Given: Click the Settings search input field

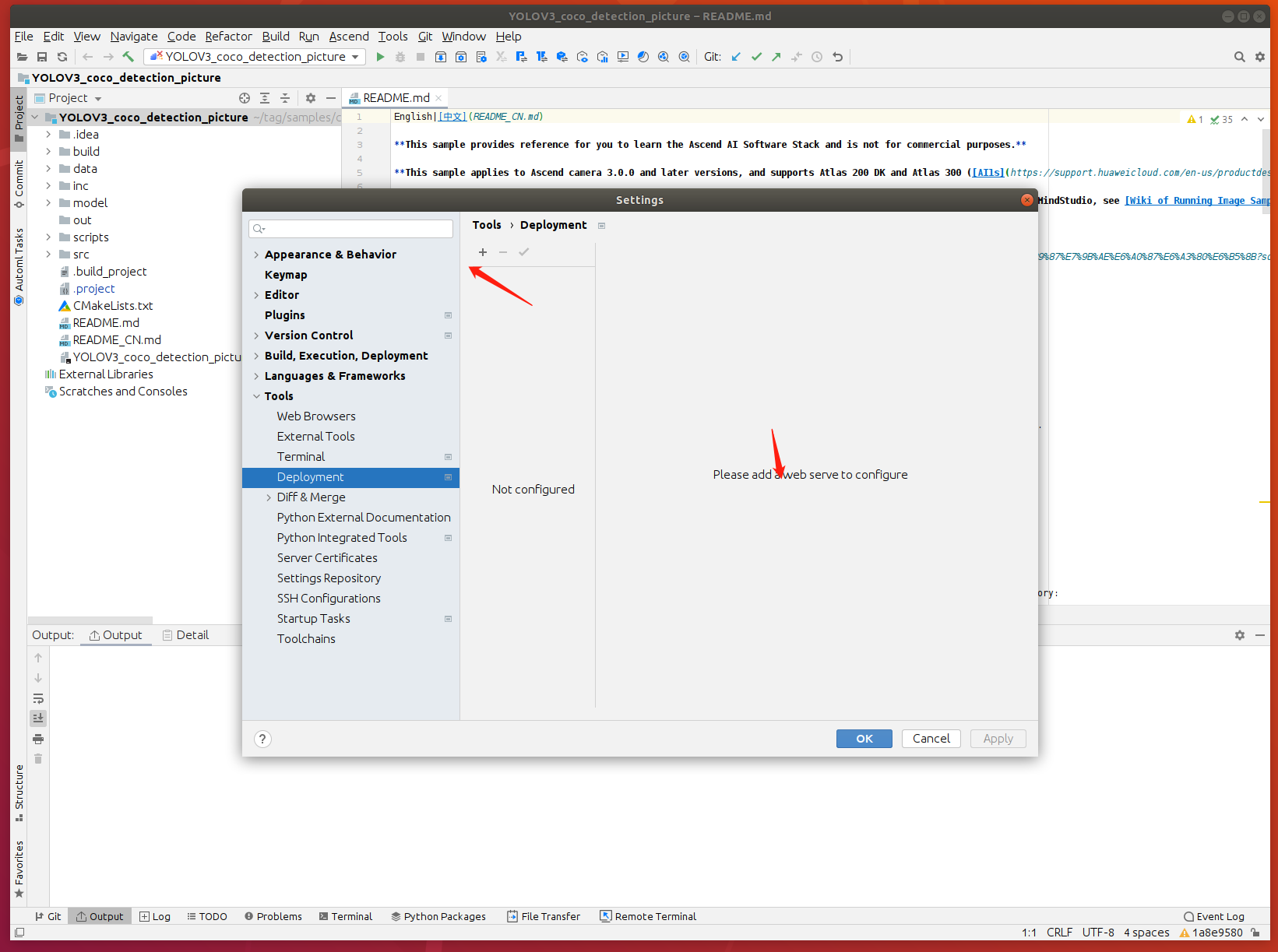Looking at the screenshot, I should coord(350,229).
